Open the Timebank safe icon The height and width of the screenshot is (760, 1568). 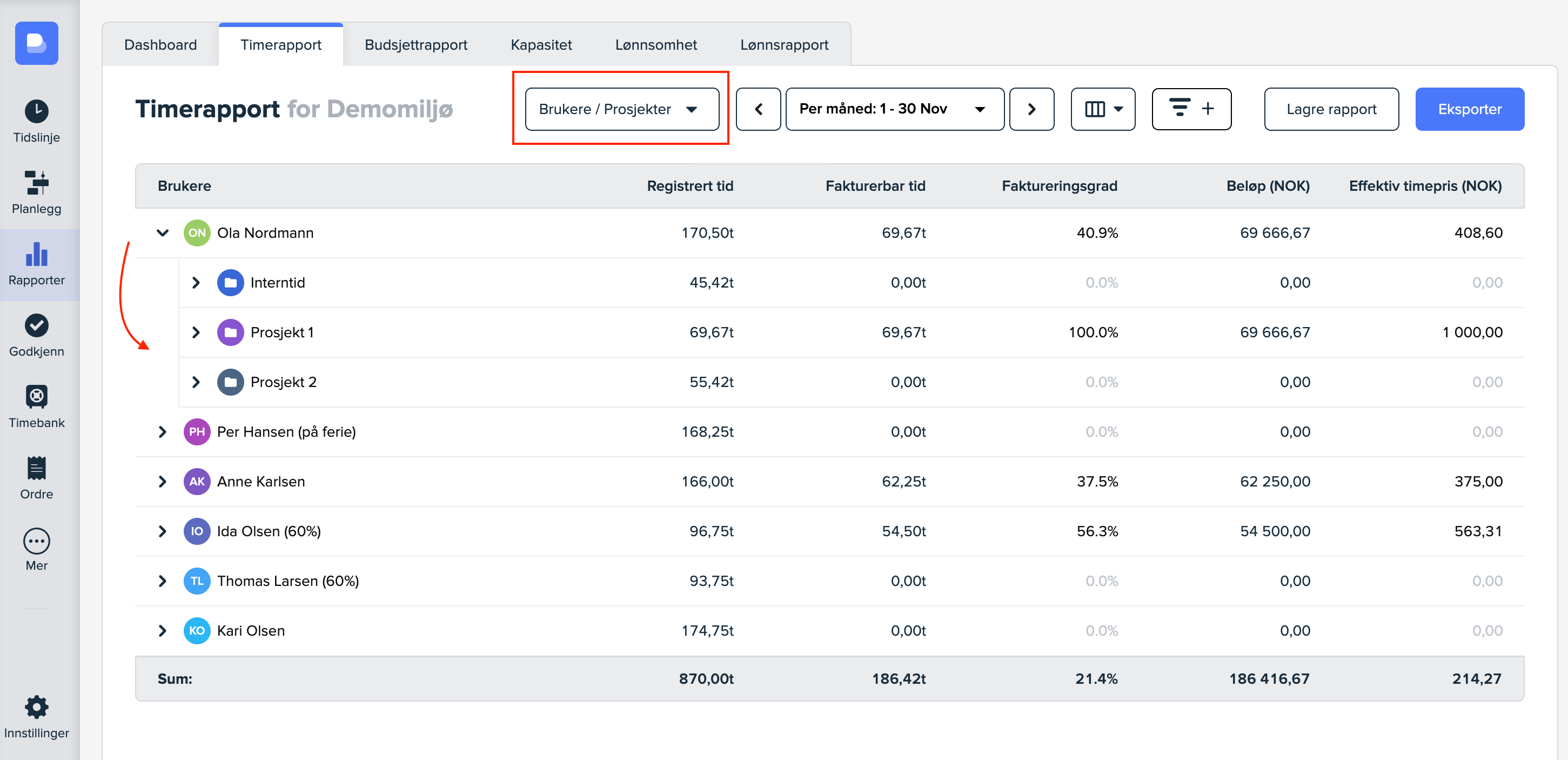37,397
